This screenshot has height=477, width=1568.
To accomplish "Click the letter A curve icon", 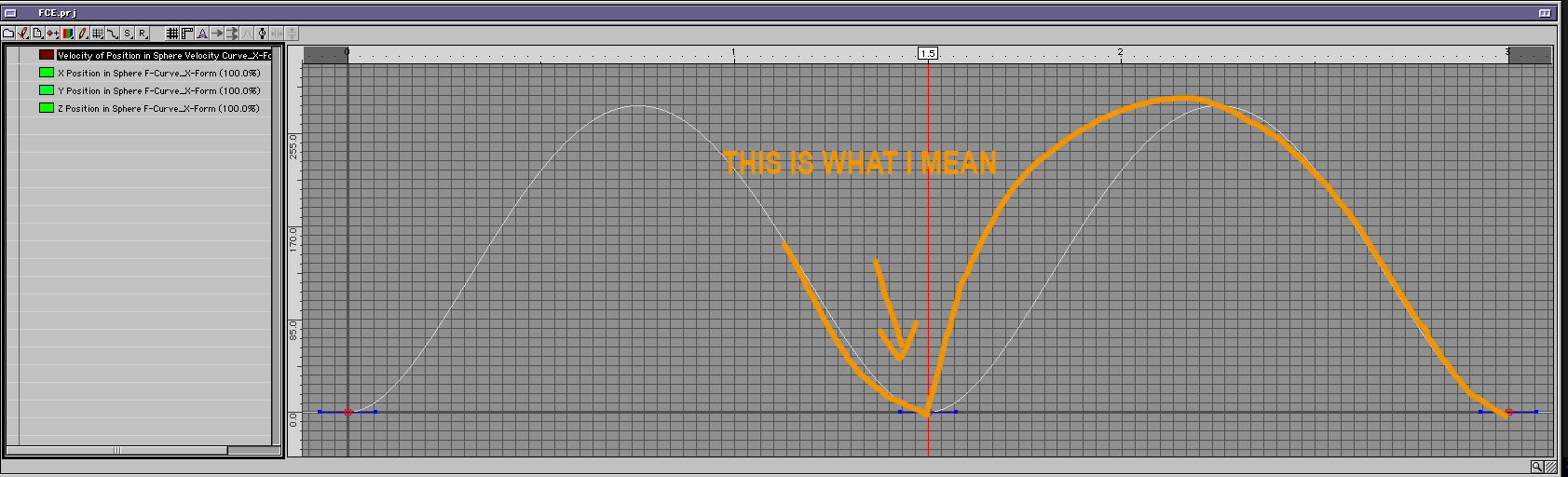I will tap(202, 34).
